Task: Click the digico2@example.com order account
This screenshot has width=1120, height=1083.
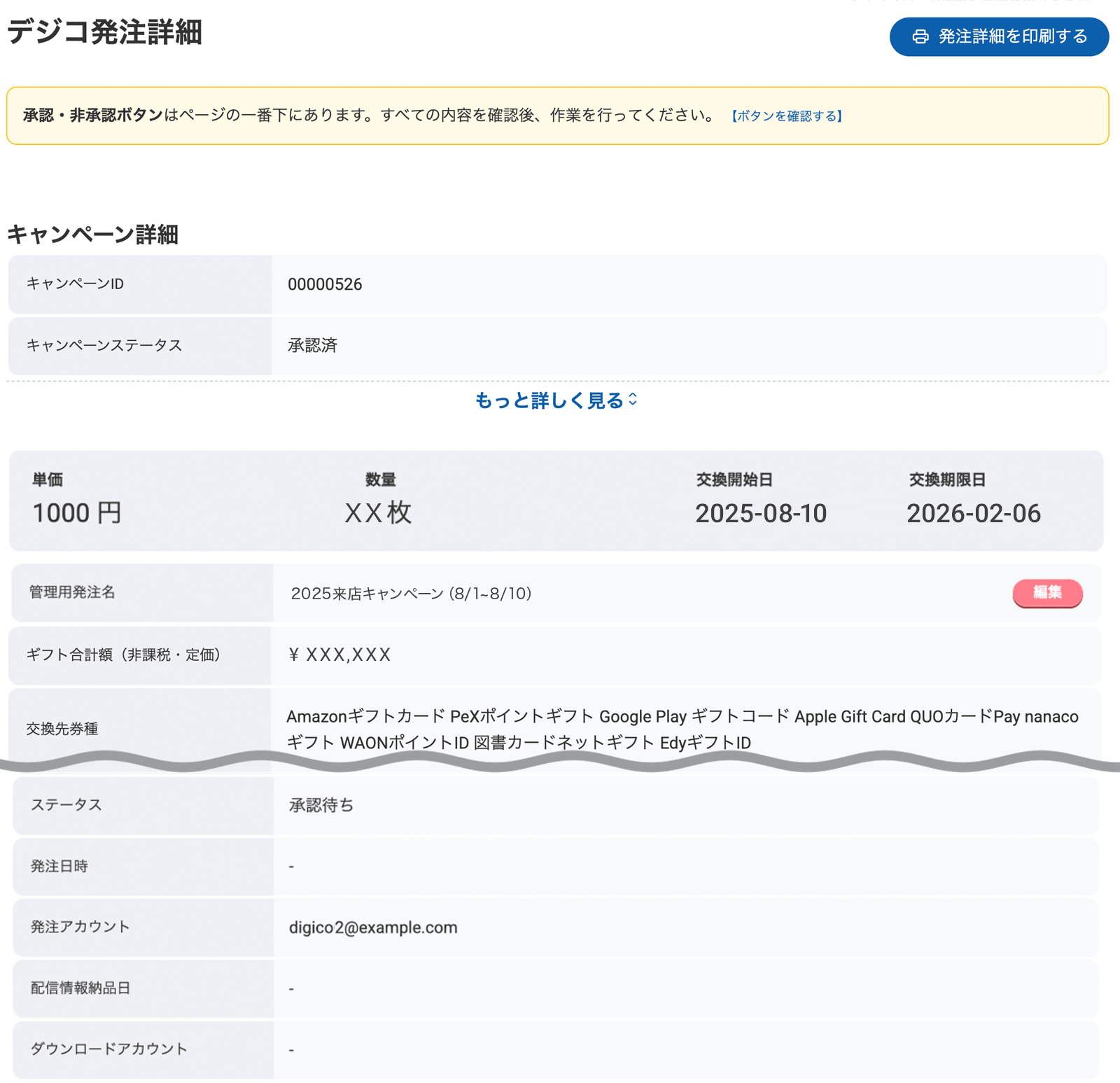Action: point(373,928)
